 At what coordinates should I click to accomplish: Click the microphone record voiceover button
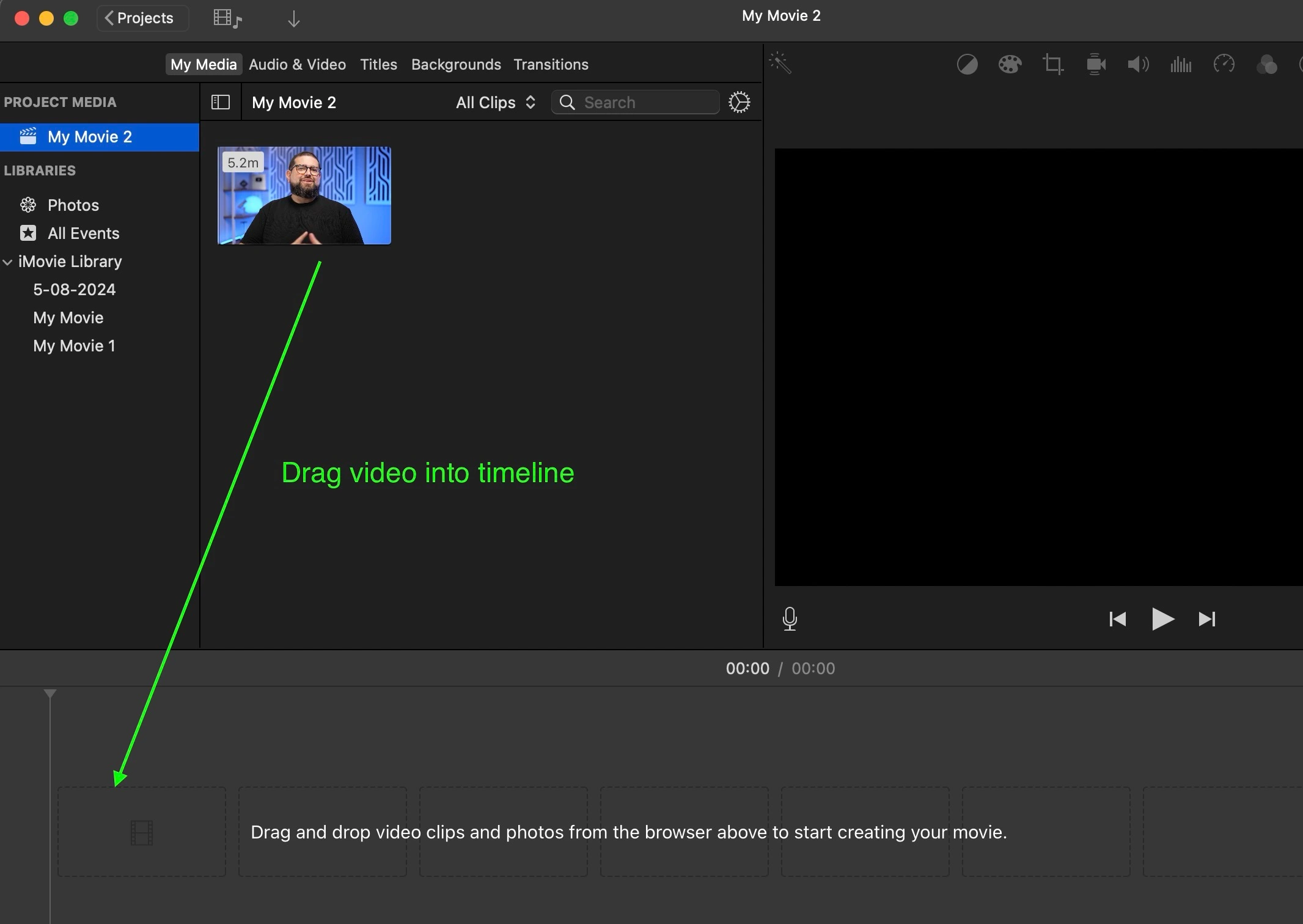[x=790, y=618]
